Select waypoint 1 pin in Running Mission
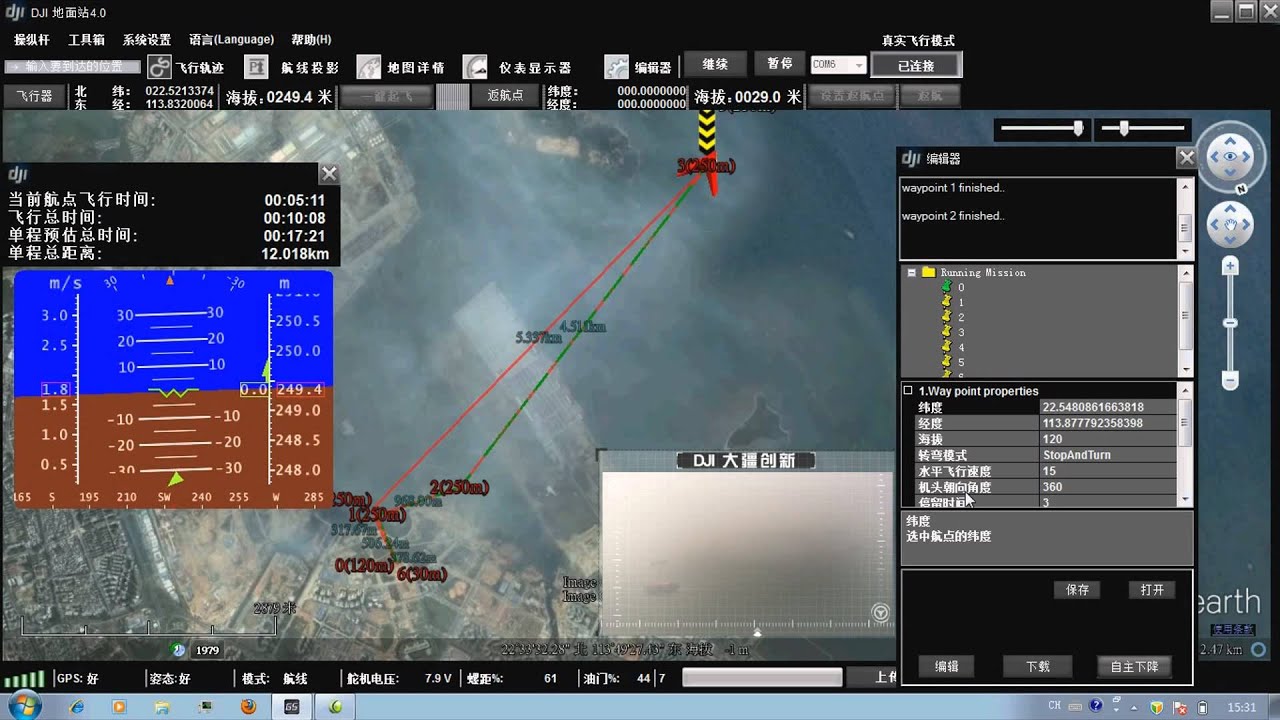This screenshot has height=720, width=1280. 946,302
